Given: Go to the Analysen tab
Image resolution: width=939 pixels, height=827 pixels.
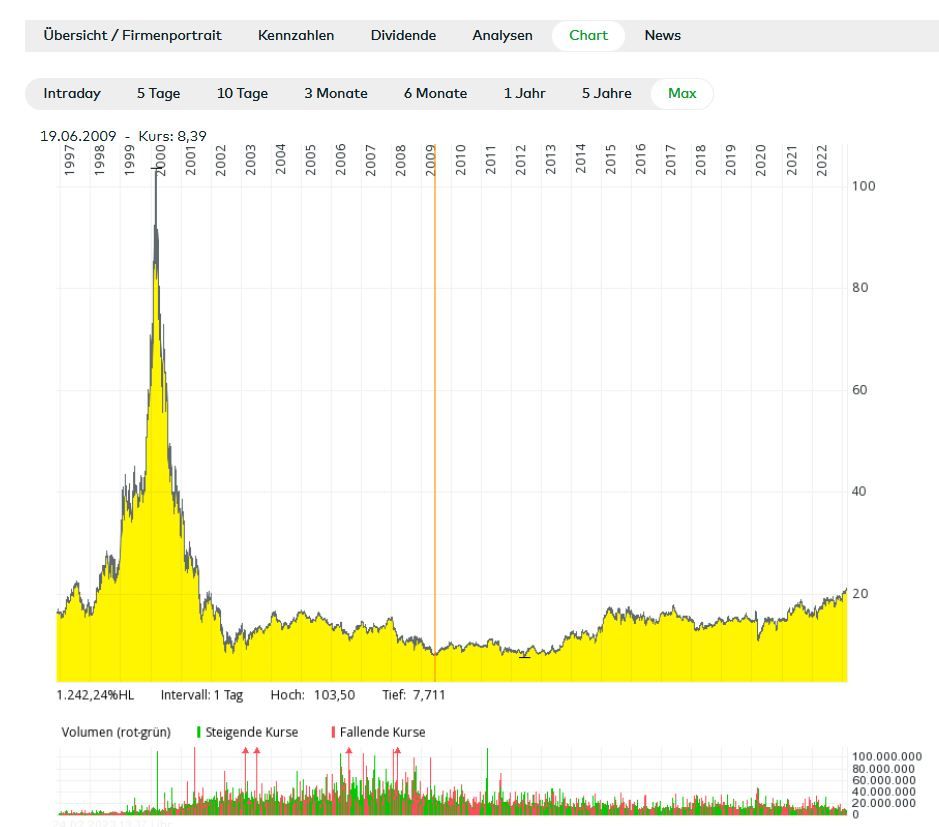Looking at the screenshot, I should point(502,35).
